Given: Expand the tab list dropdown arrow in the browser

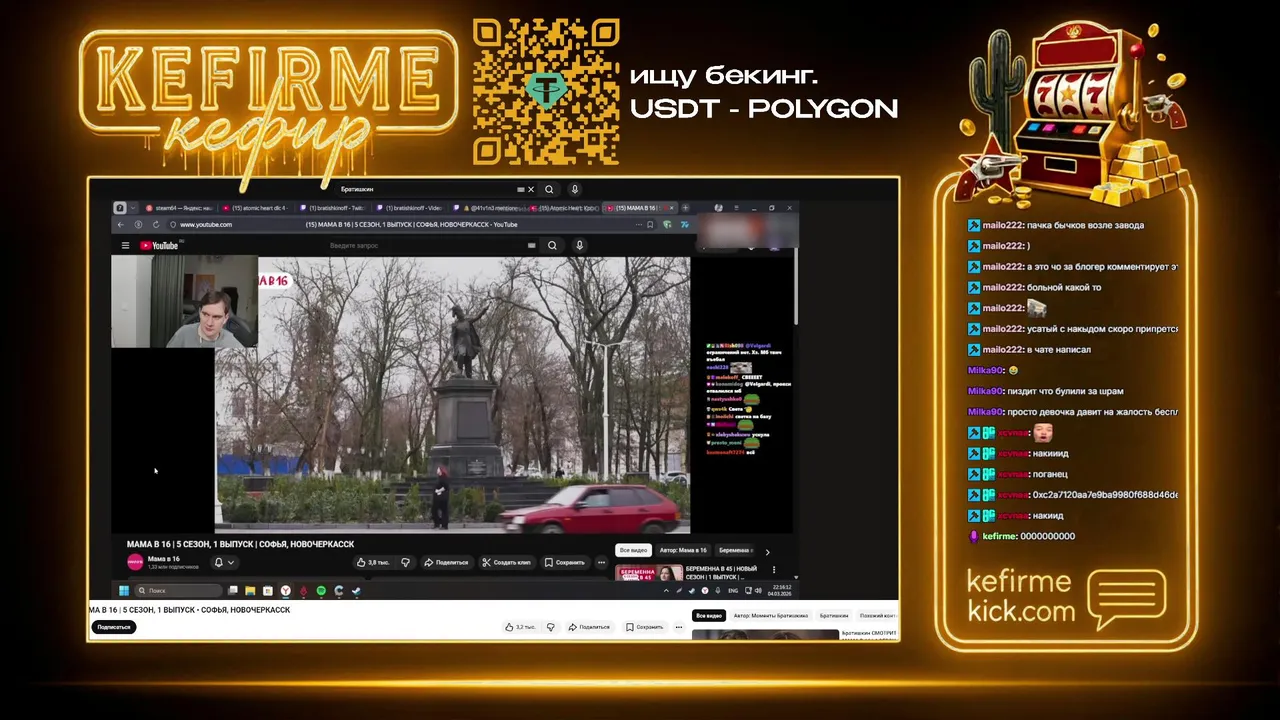Looking at the screenshot, I should 132,208.
